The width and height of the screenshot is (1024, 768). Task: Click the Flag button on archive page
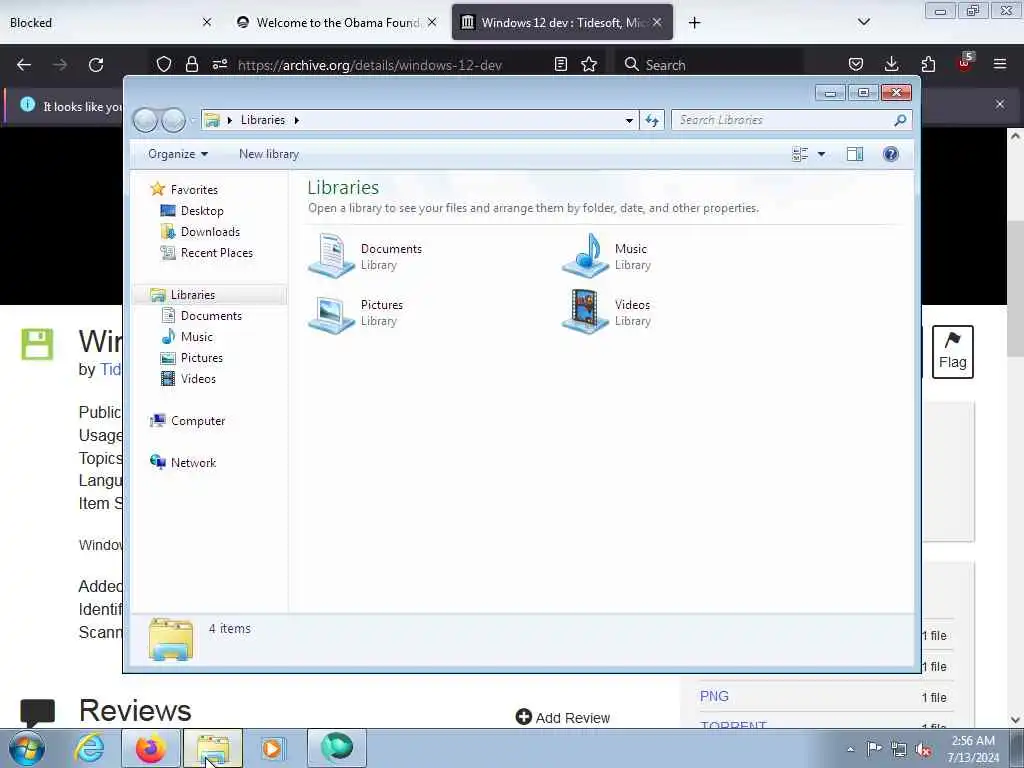952,352
